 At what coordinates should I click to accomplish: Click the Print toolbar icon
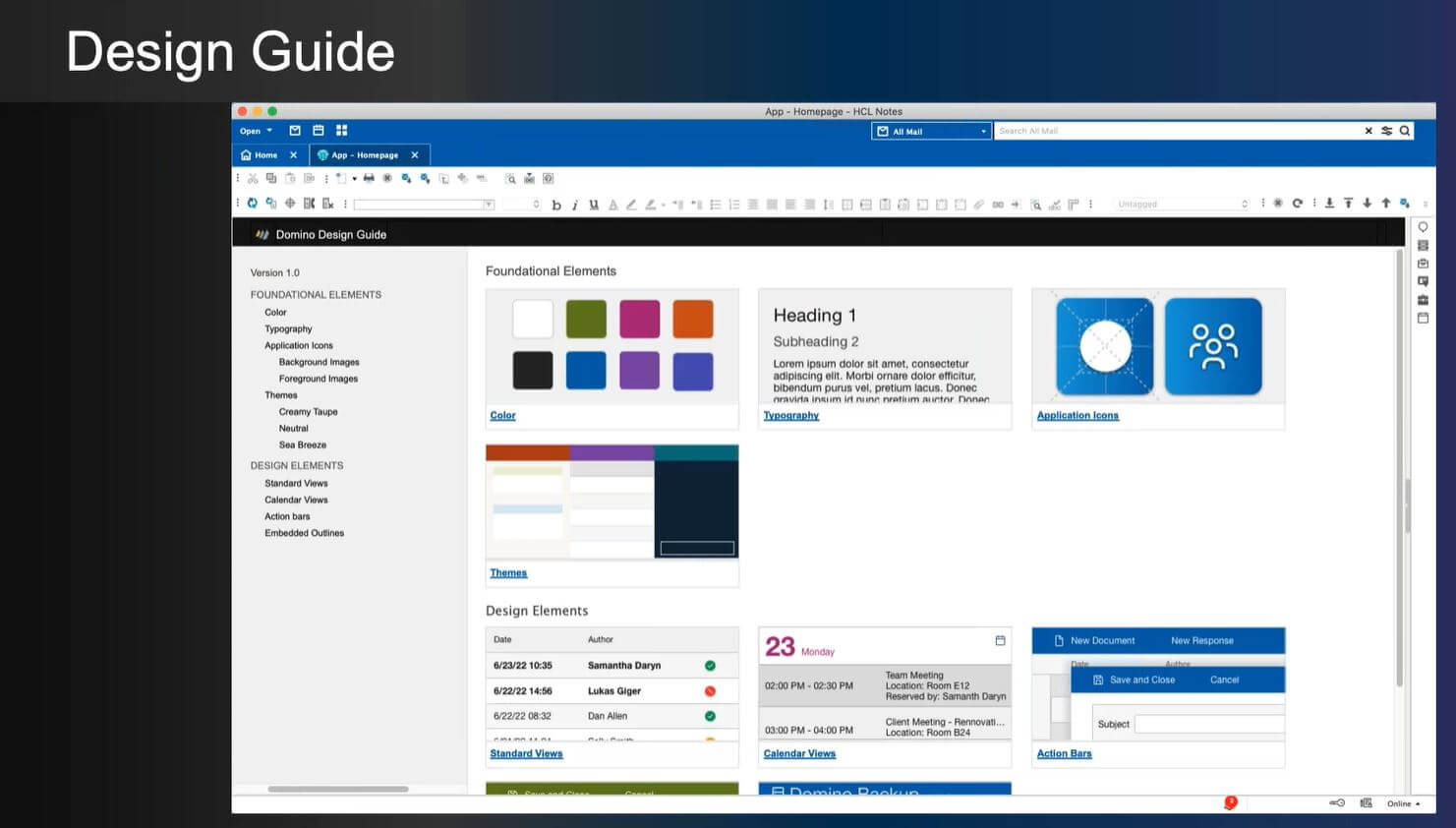(369, 179)
